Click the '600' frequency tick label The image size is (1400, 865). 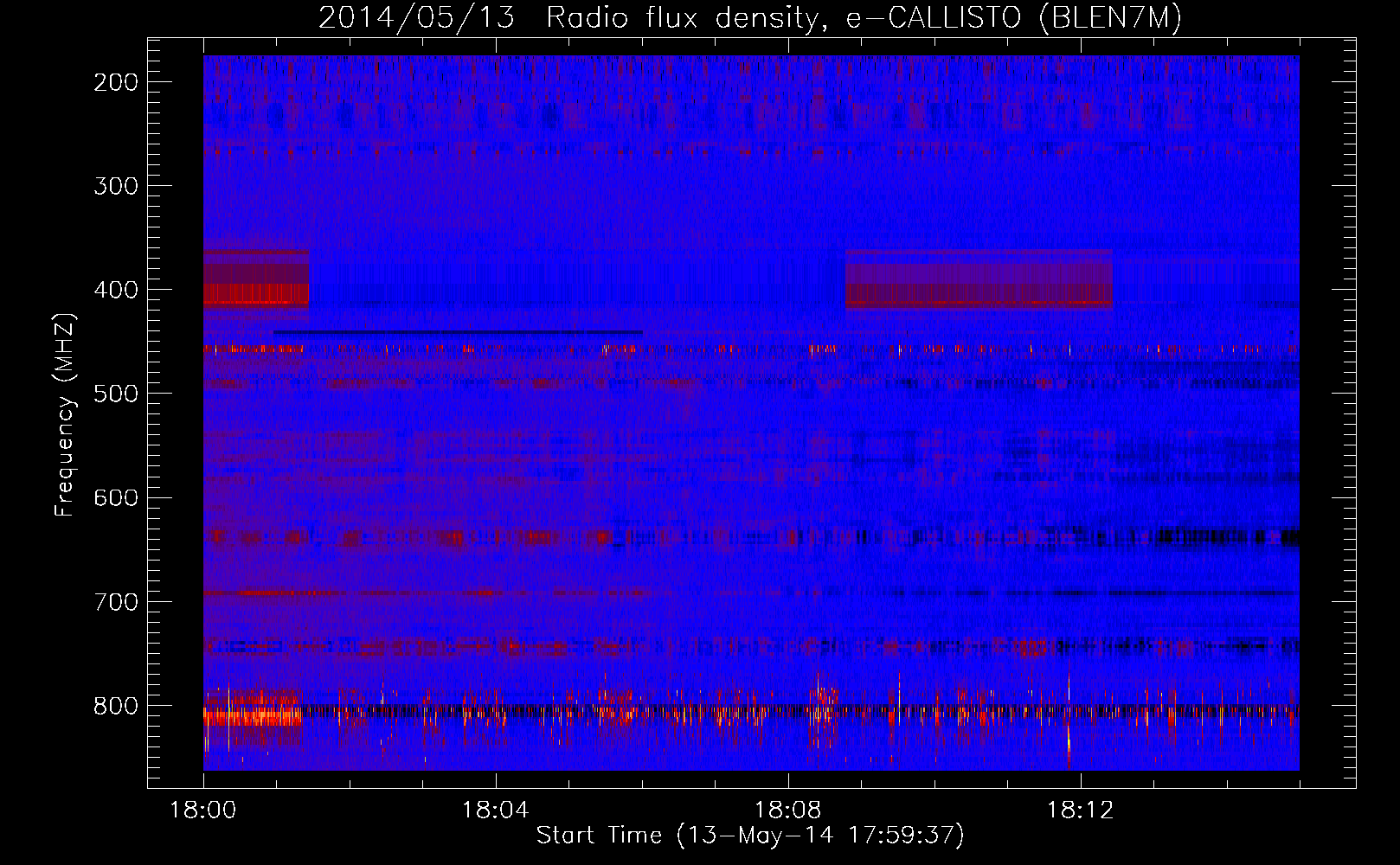[116, 497]
